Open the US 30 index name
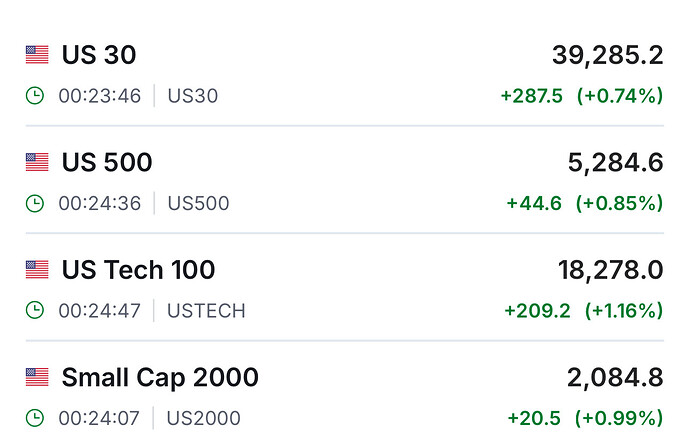The height and width of the screenshot is (439, 690). (x=99, y=55)
